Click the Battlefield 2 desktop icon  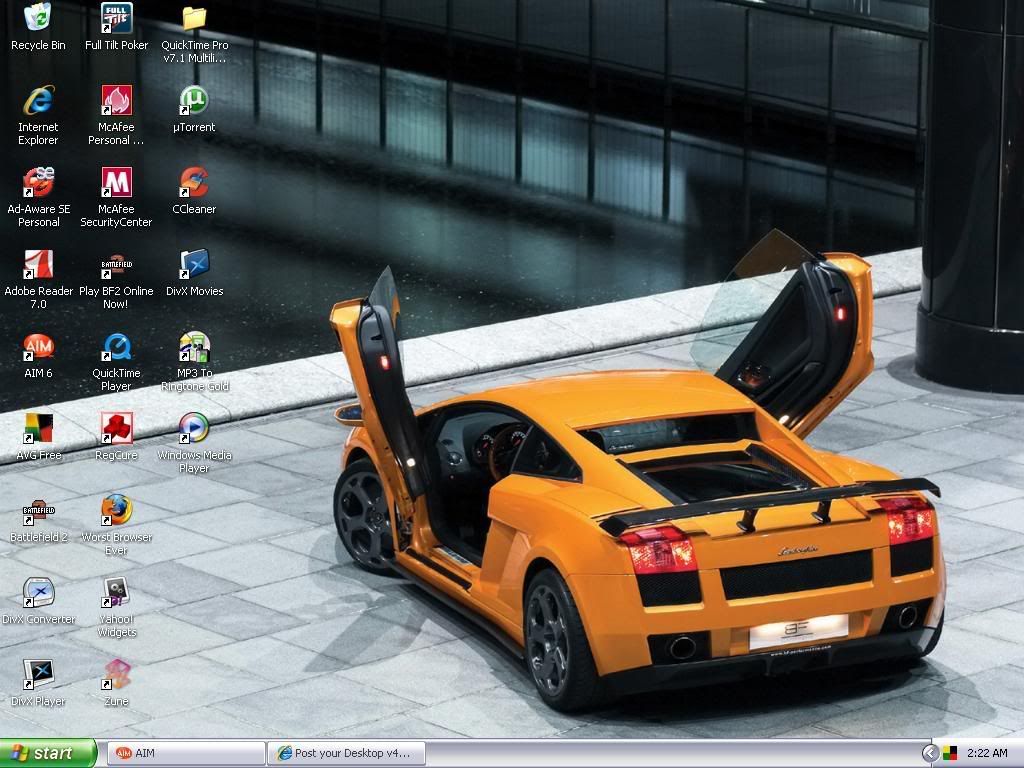(x=38, y=511)
